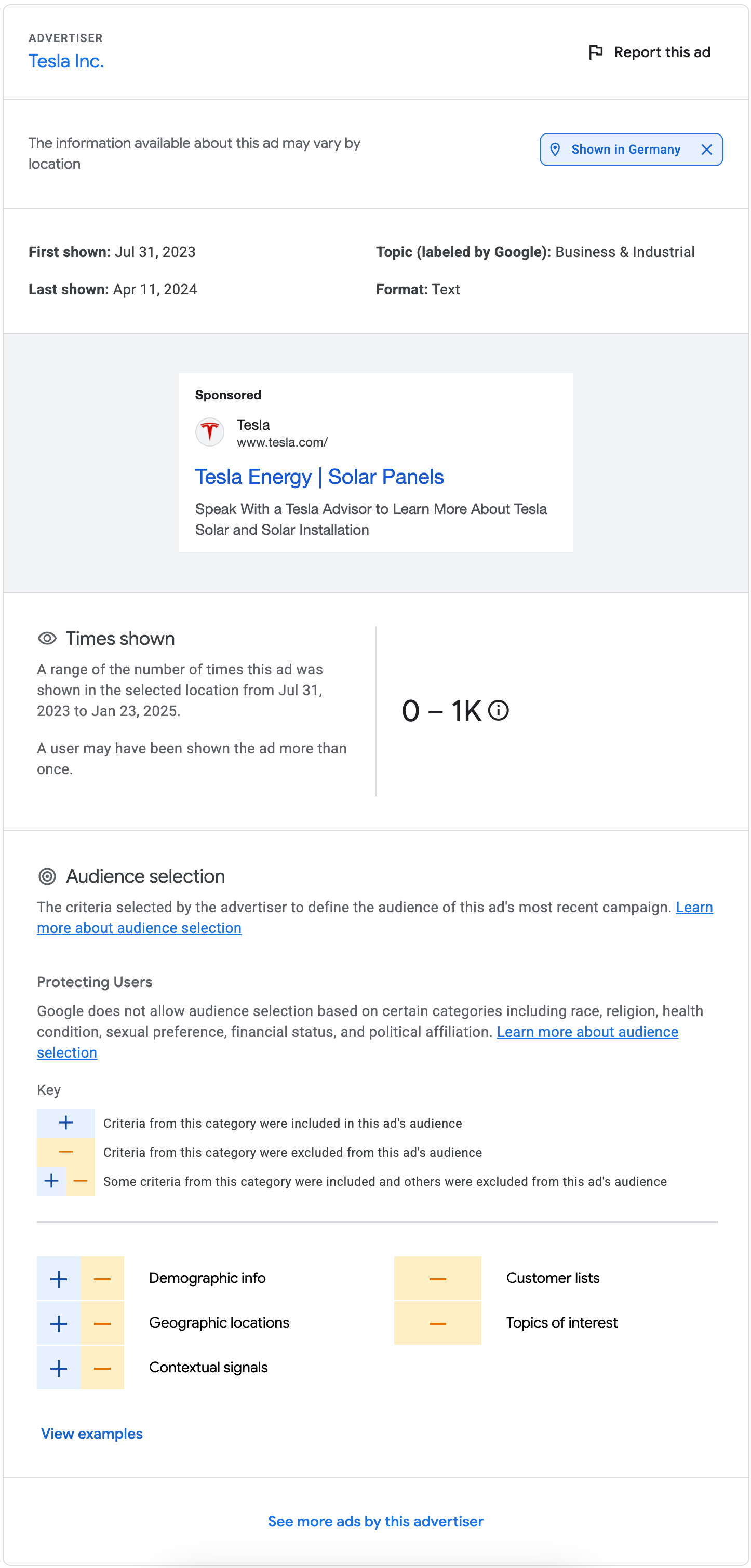Click the eye icon next to Times shown
Image resolution: width=751 pixels, height=1568 pixels.
click(47, 639)
